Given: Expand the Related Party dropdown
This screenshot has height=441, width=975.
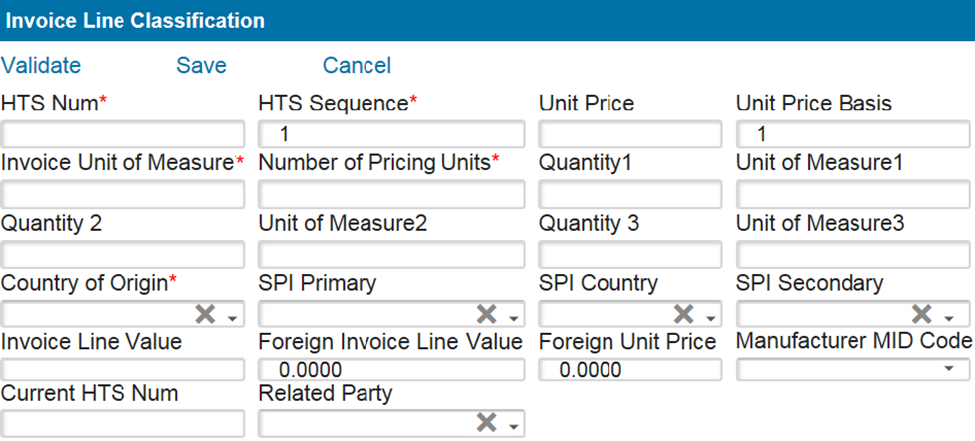Looking at the screenshot, I should pos(514,426).
